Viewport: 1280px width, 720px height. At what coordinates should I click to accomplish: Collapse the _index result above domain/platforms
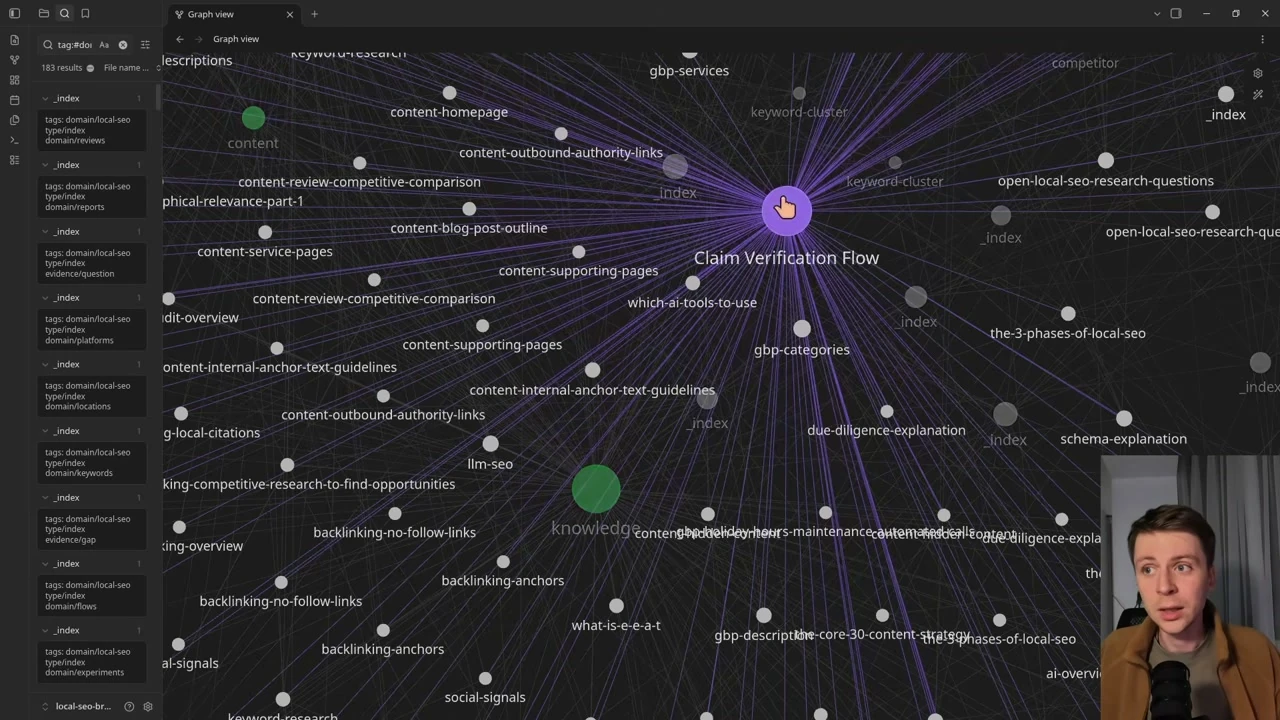45,298
